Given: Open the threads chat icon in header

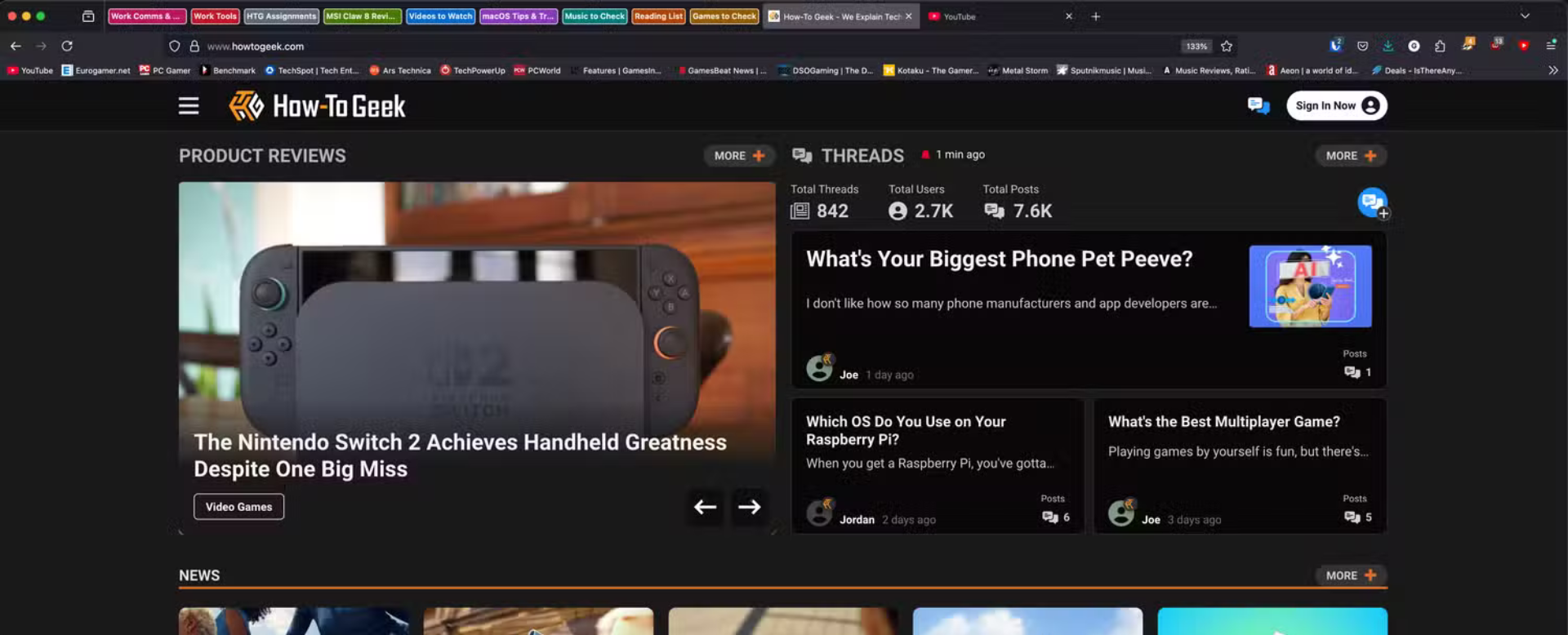Looking at the screenshot, I should pos(1258,106).
